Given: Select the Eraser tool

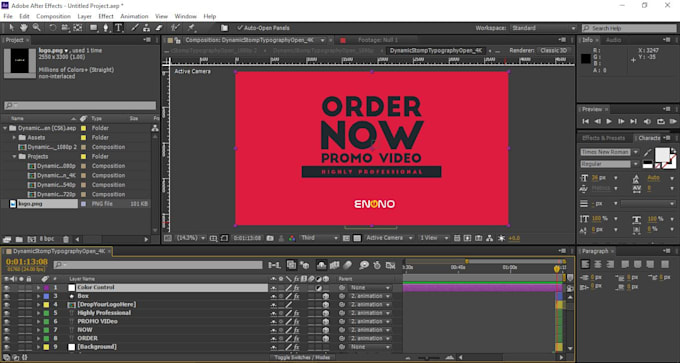Looking at the screenshot, I should tap(159, 28).
